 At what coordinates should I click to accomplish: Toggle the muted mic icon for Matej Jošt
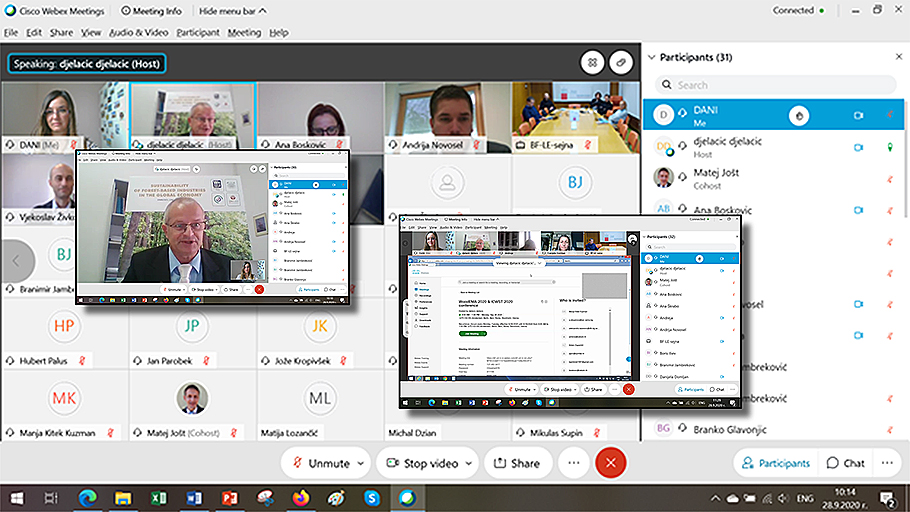coord(890,179)
